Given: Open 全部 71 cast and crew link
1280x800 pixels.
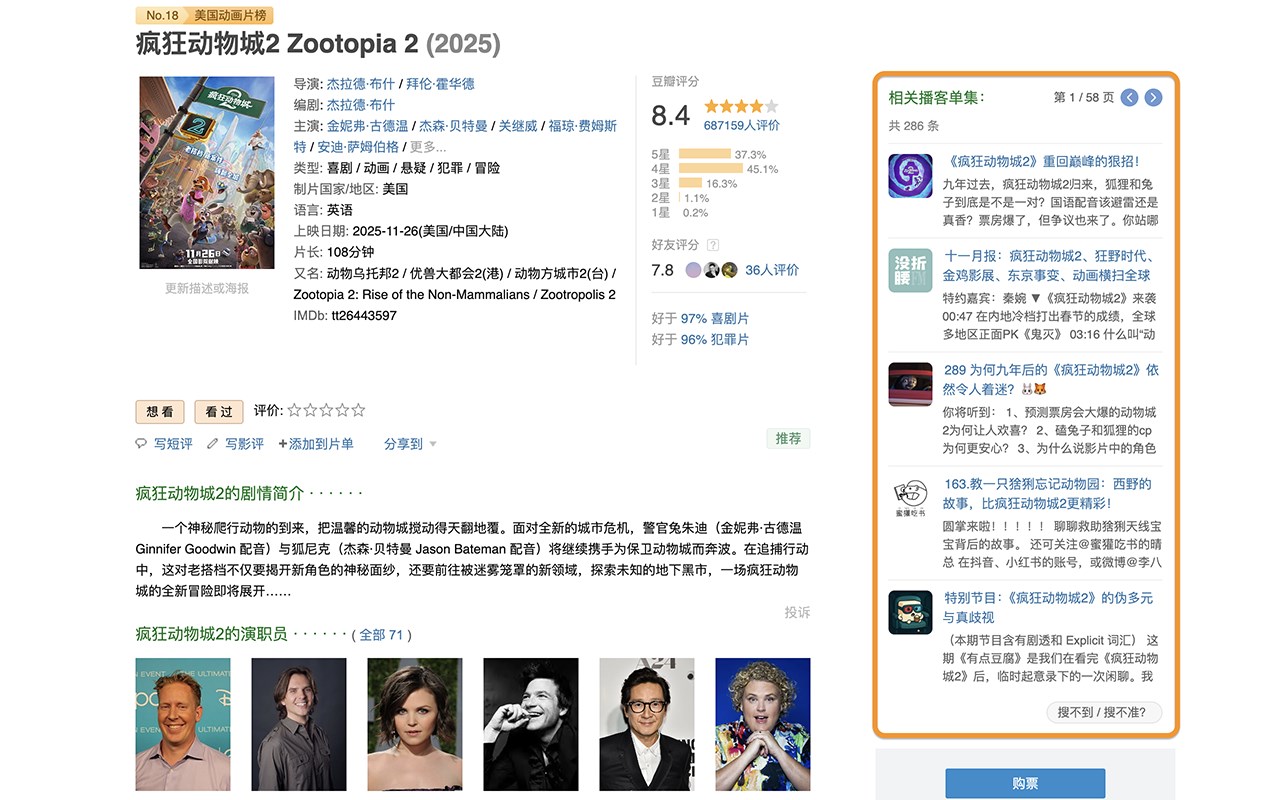Looking at the screenshot, I should pyautogui.click(x=381, y=635).
